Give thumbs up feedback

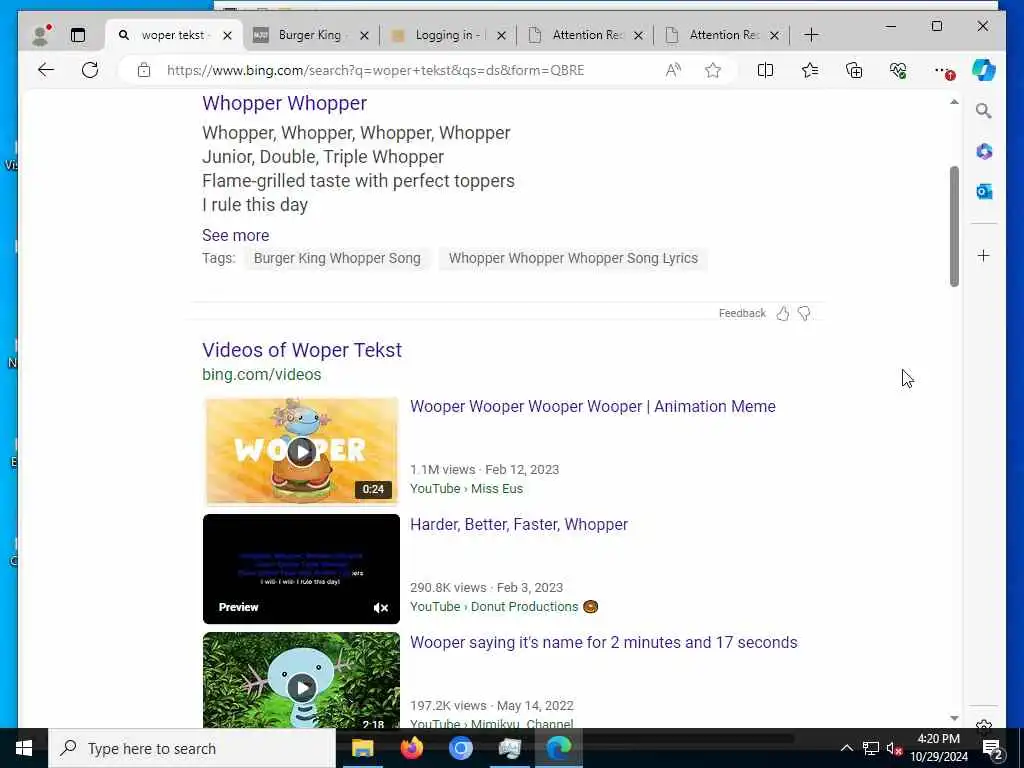click(782, 313)
